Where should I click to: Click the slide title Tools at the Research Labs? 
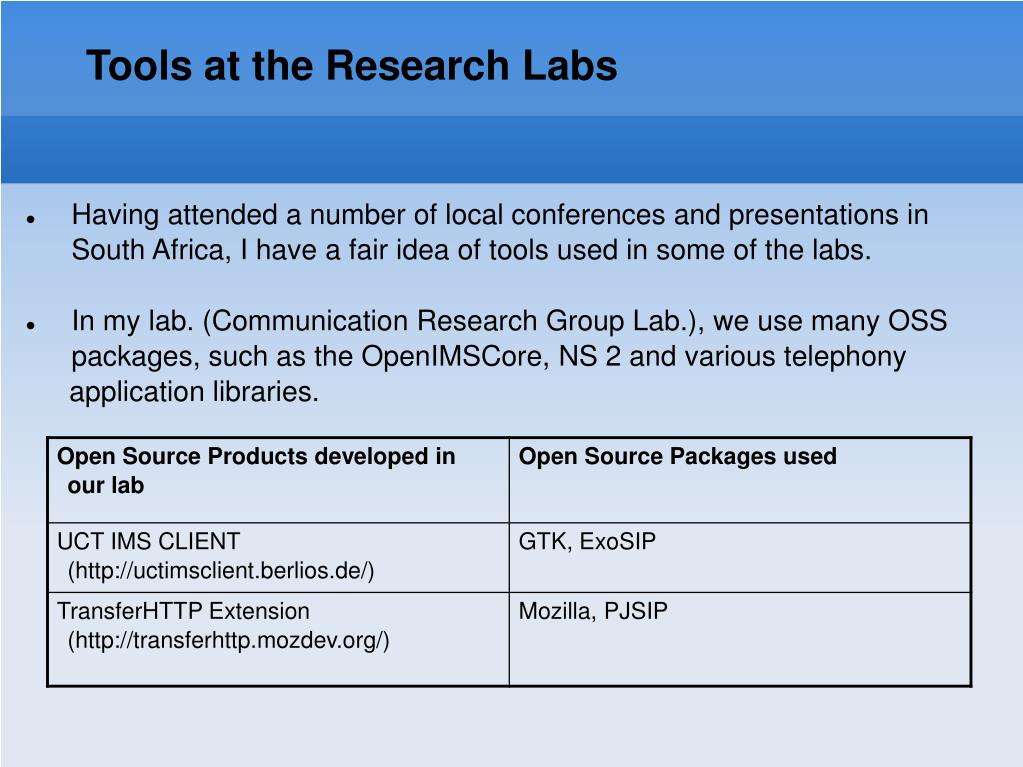tap(351, 66)
